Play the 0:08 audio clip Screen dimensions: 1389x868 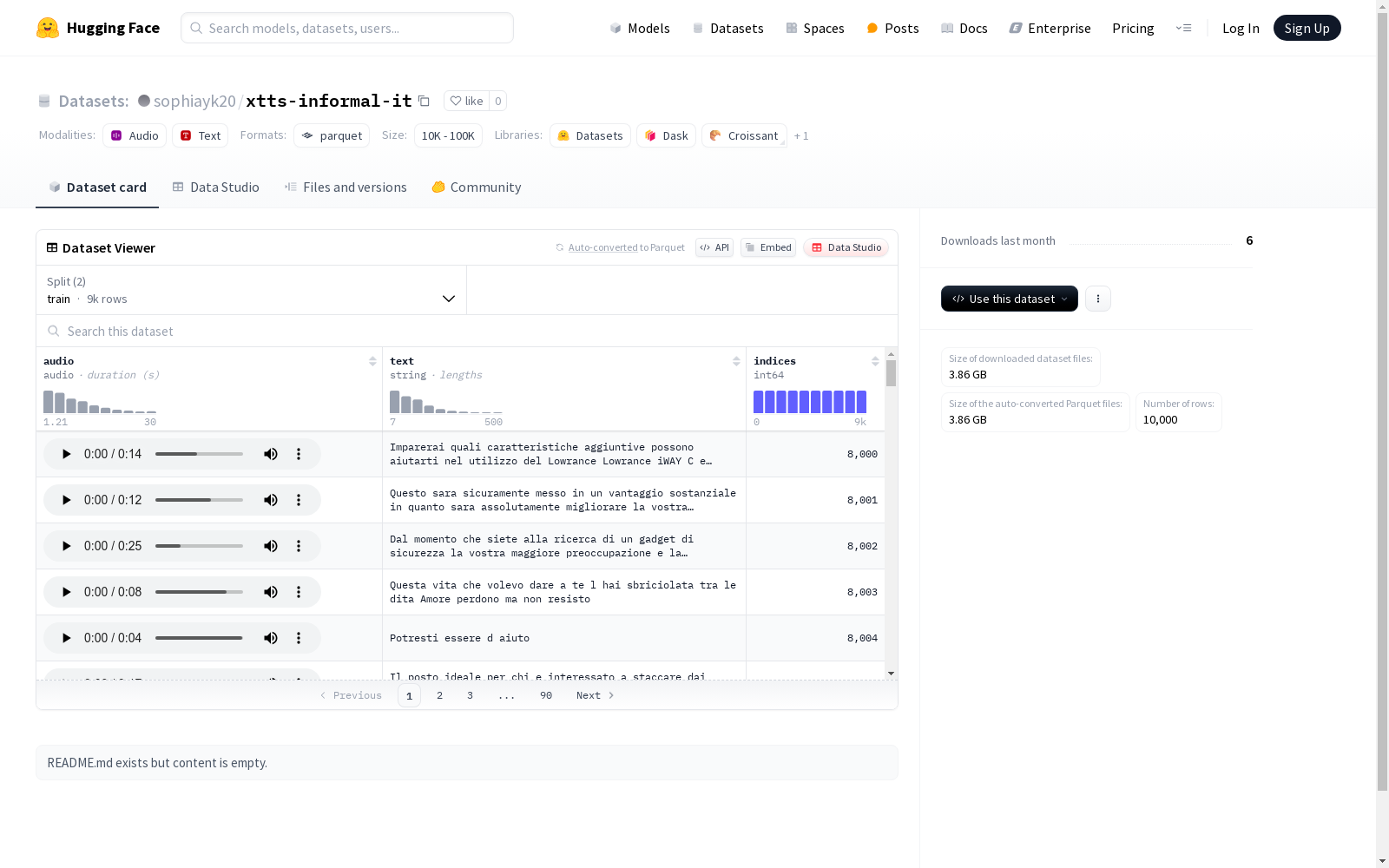click(66, 592)
